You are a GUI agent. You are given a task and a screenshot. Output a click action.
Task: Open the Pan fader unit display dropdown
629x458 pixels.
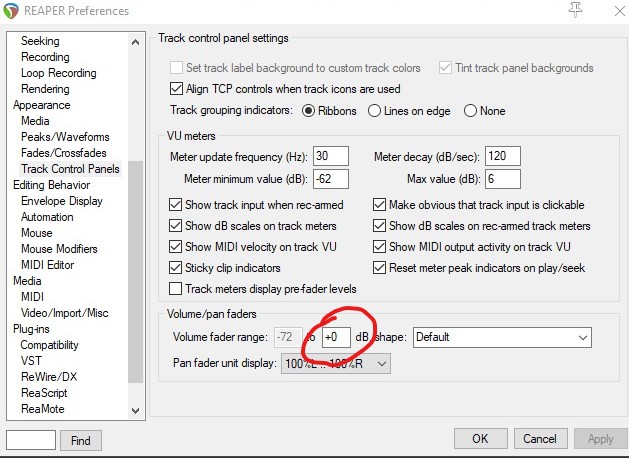(x=336, y=364)
